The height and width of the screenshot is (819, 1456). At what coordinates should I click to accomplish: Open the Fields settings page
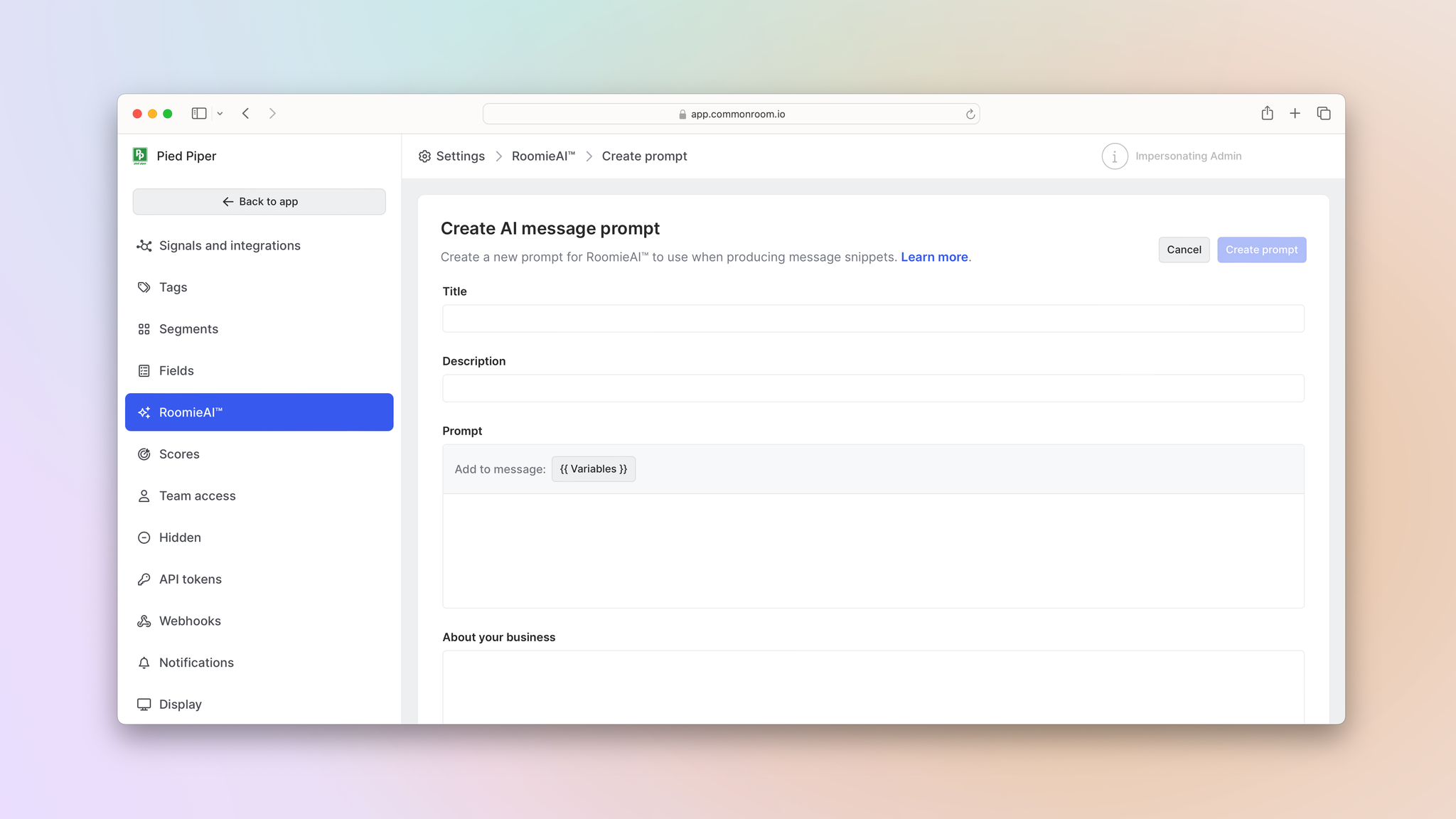click(x=259, y=371)
